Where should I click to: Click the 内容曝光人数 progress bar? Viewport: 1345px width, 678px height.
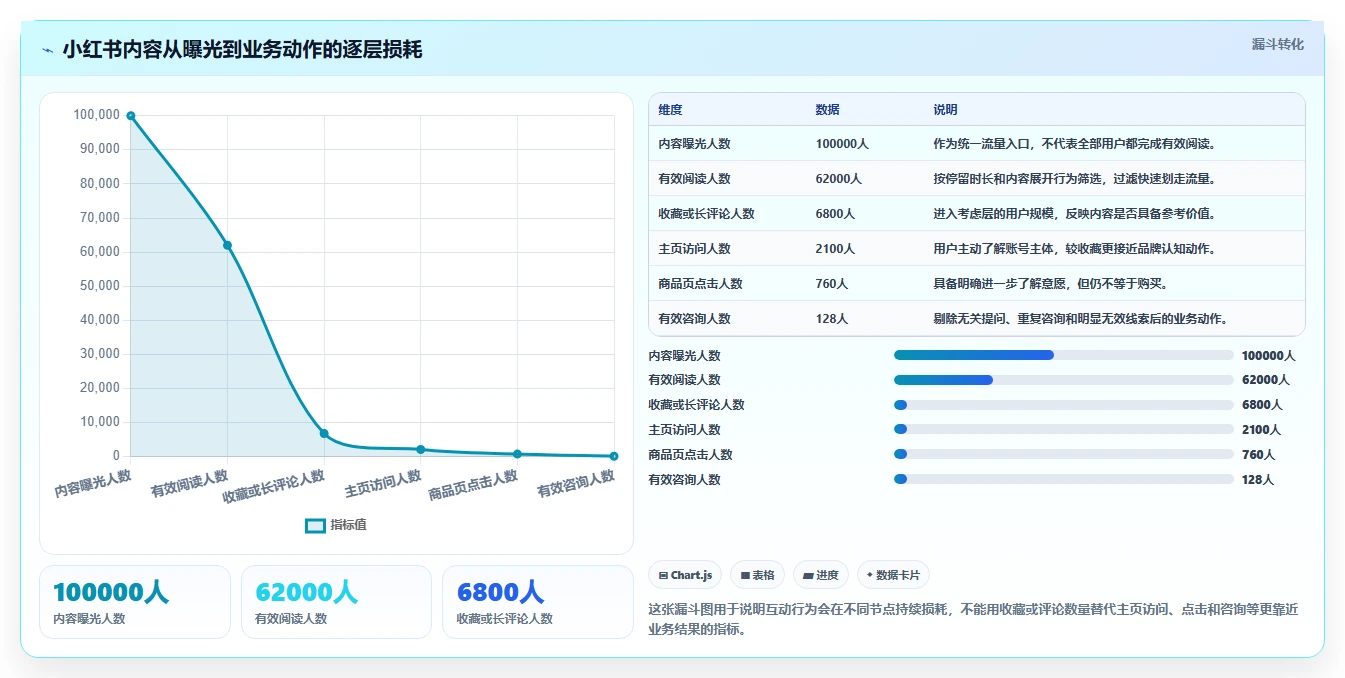[x=1064, y=355]
